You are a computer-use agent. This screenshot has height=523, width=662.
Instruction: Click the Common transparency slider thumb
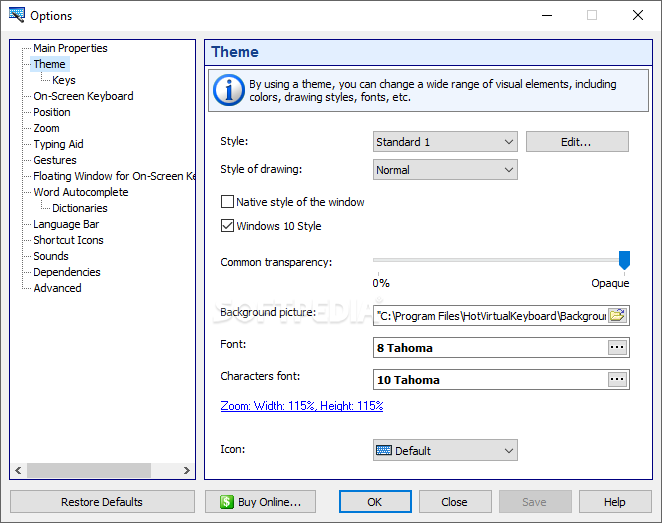tap(624, 260)
